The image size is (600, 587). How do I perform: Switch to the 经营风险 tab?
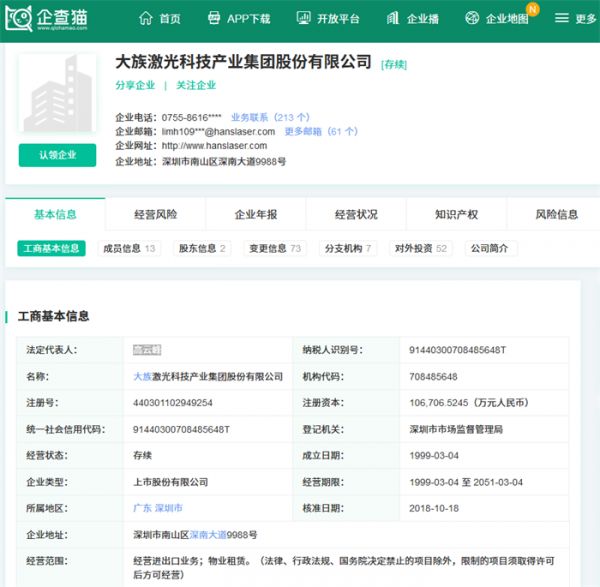(155, 214)
